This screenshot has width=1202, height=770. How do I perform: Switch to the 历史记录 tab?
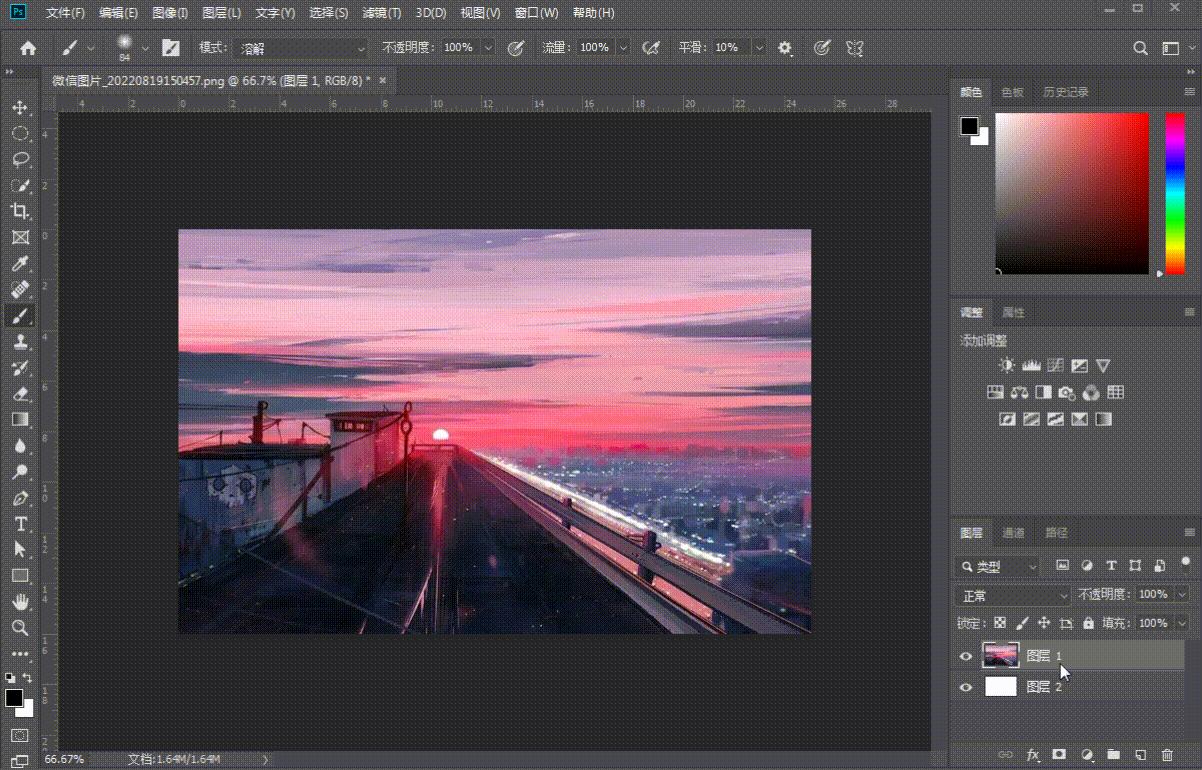(1065, 92)
